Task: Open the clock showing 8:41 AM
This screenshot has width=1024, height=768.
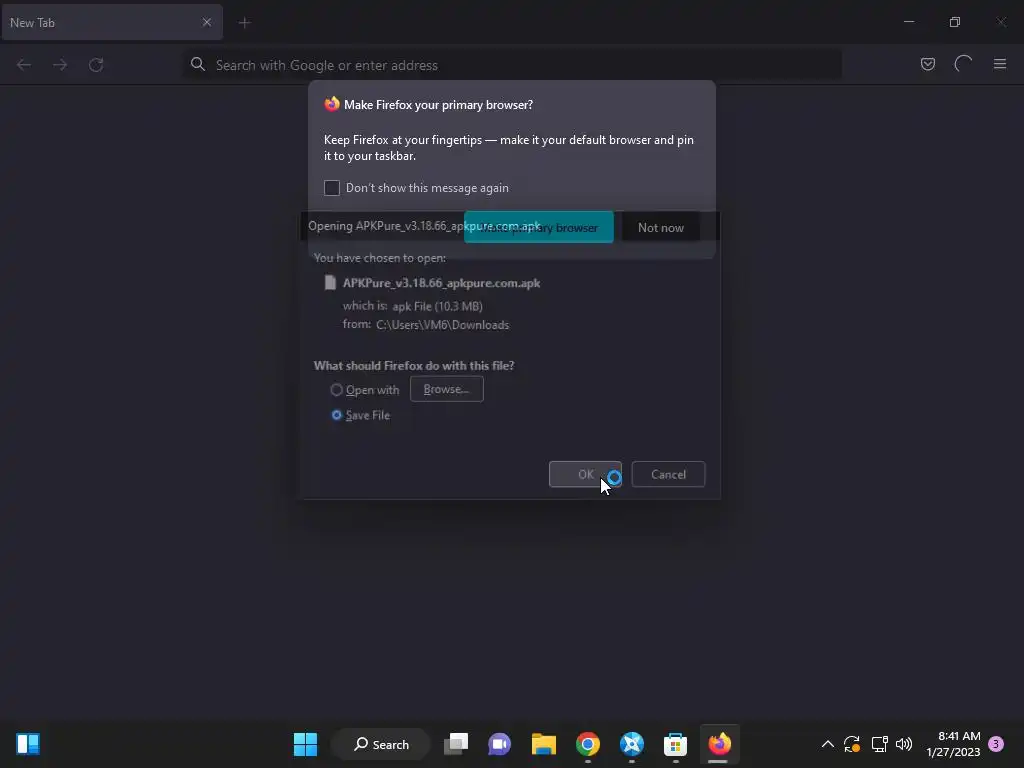Action: point(953,744)
